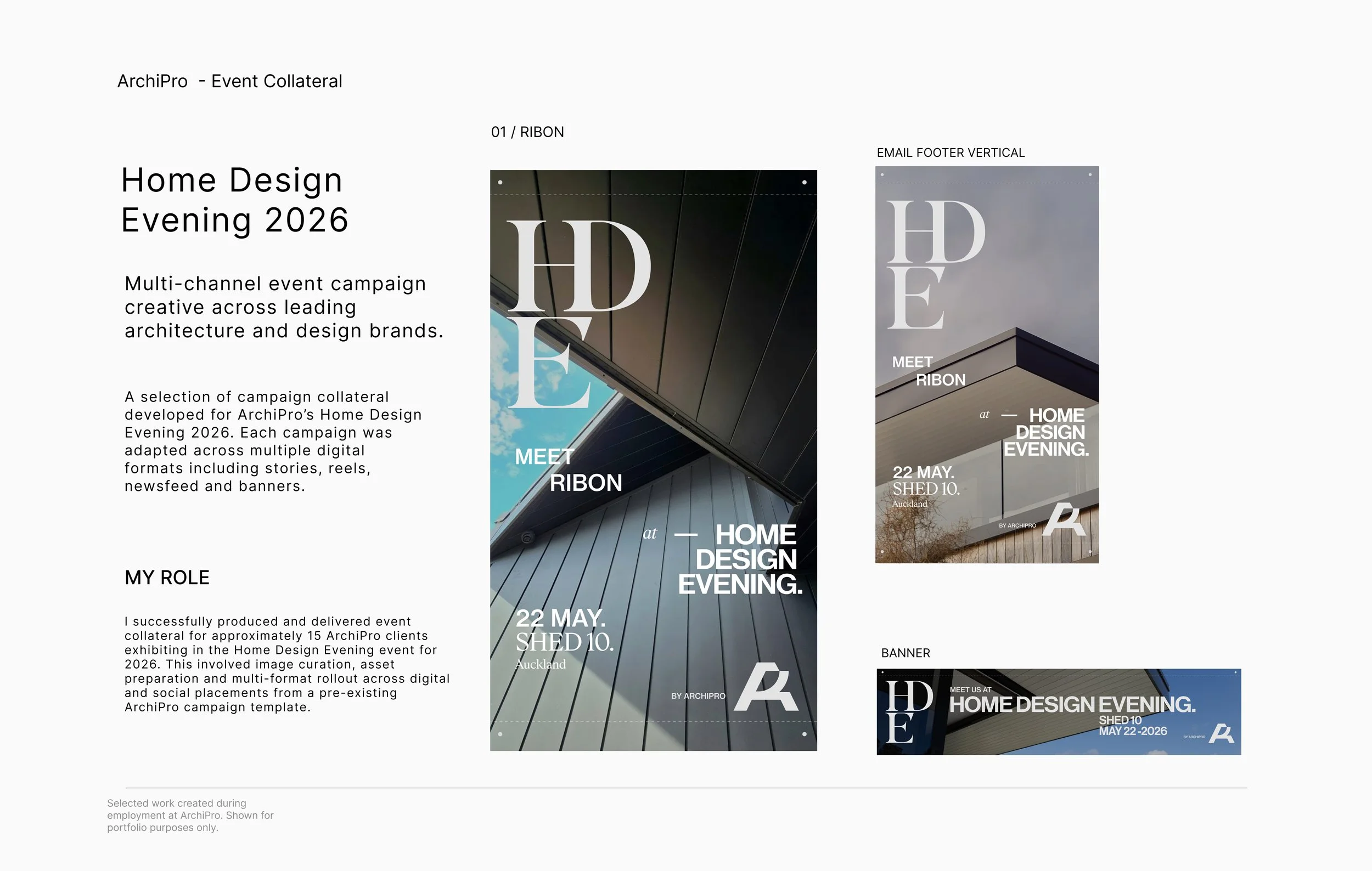
Task: Click 'HOME DESIGN EVENING.' on the large poster
Action: 740,559
